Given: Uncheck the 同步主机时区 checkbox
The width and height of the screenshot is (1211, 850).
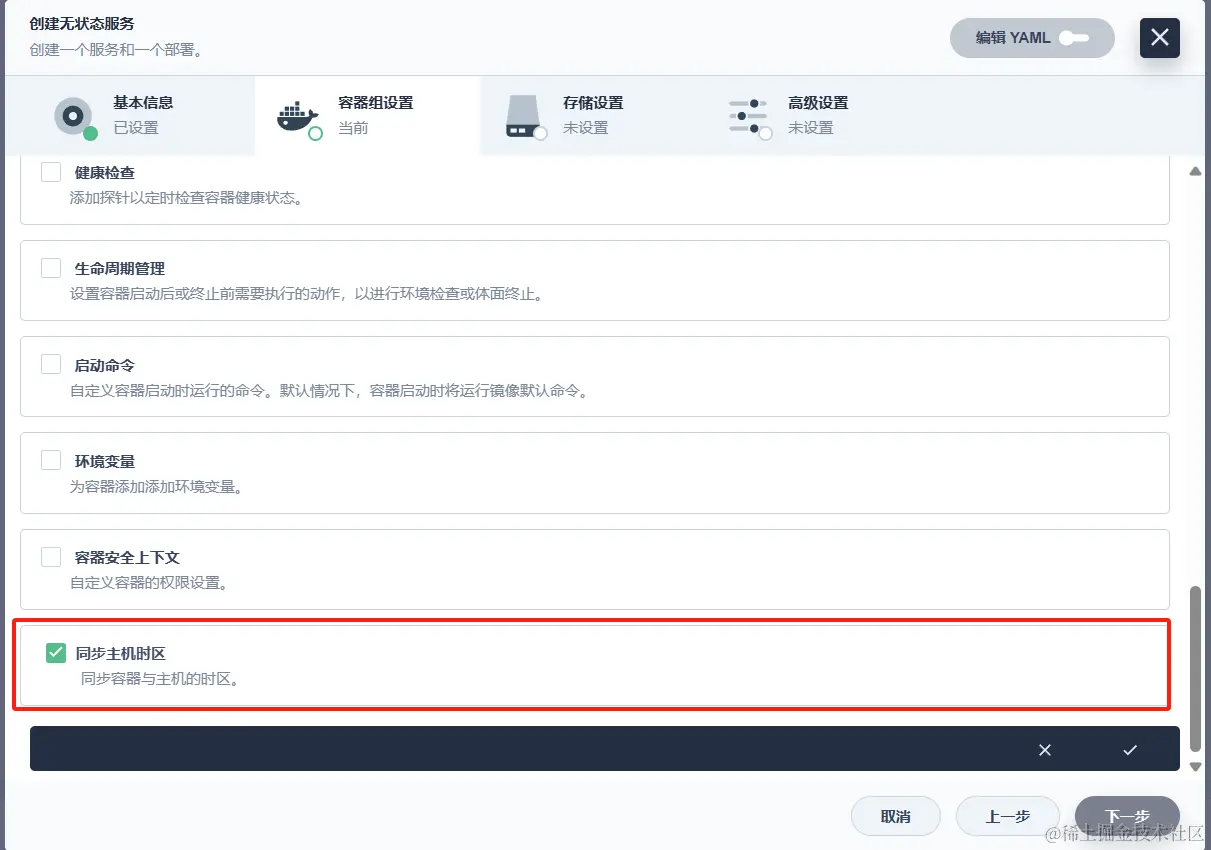Looking at the screenshot, I should (x=56, y=653).
